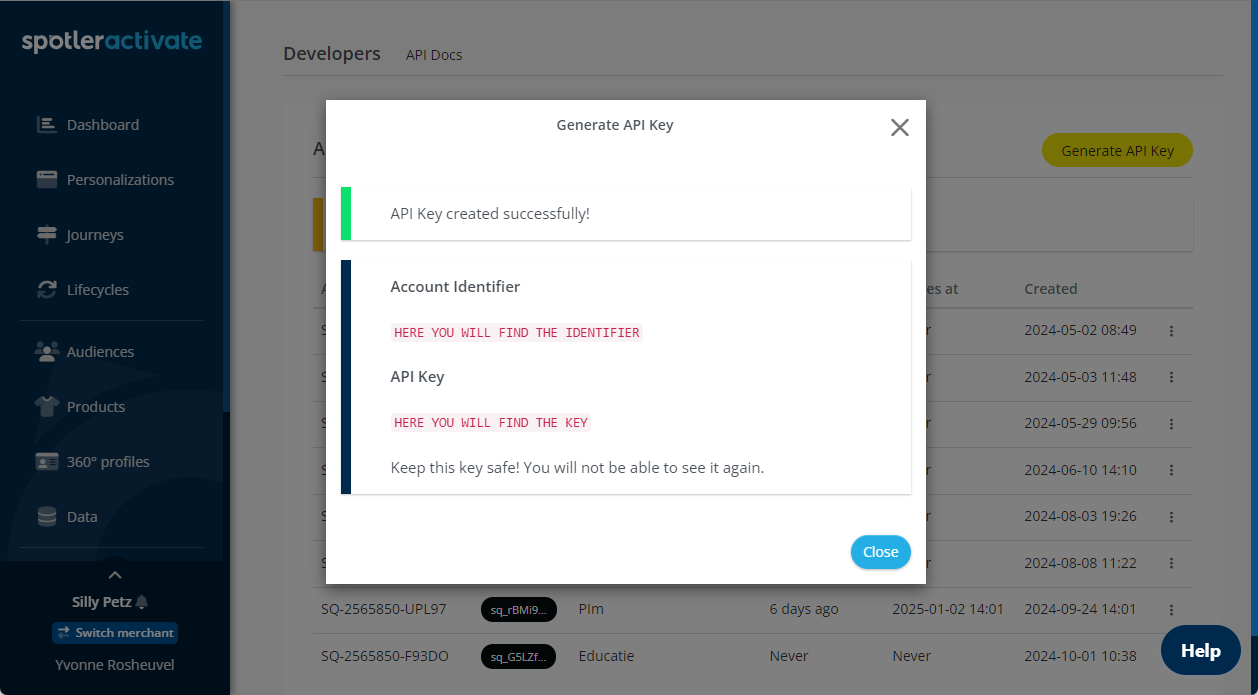This screenshot has height=695, width=1258.
Task: Click the blue Close button
Action: point(881,552)
